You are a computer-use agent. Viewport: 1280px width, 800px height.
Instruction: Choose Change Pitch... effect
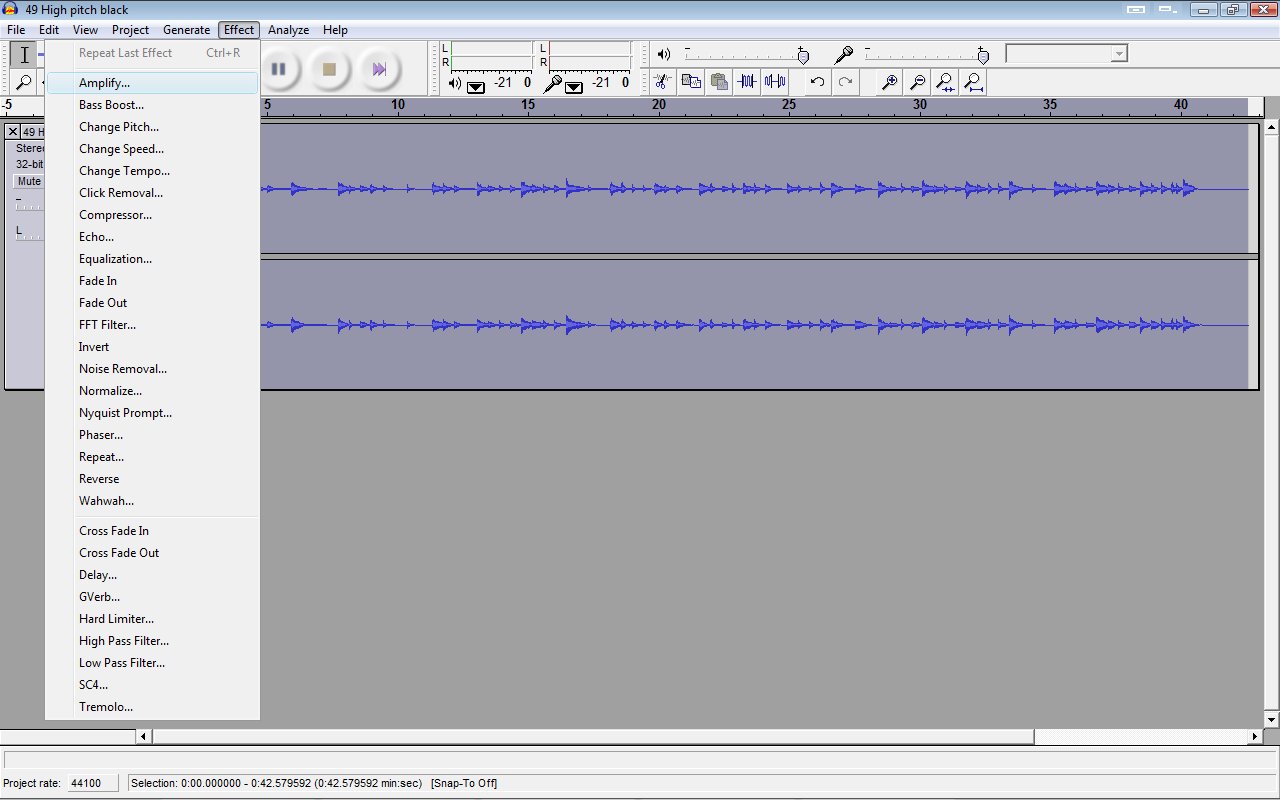point(152,127)
